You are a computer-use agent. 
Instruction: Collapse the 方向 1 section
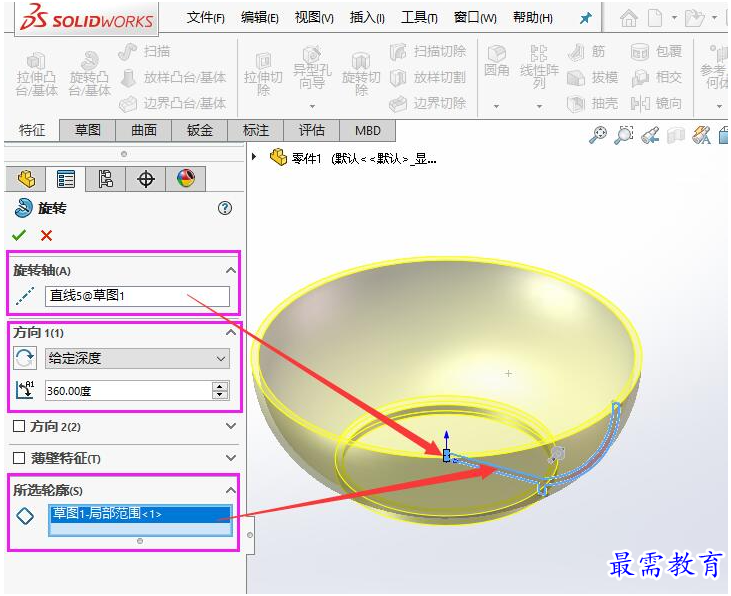[231, 333]
